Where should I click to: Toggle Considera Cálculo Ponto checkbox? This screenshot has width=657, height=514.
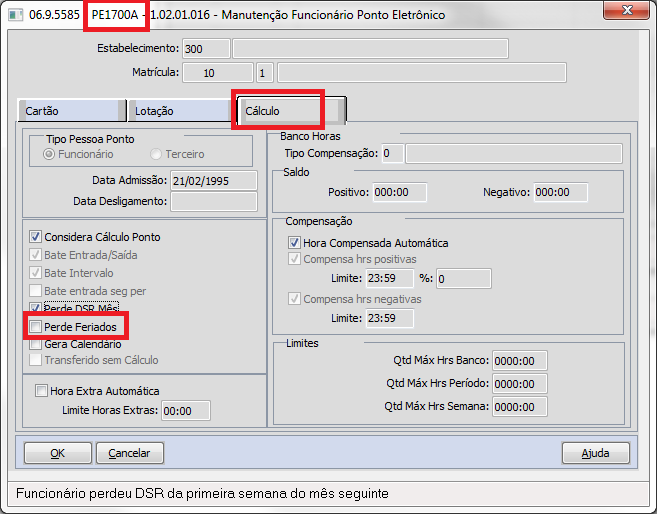point(36,237)
